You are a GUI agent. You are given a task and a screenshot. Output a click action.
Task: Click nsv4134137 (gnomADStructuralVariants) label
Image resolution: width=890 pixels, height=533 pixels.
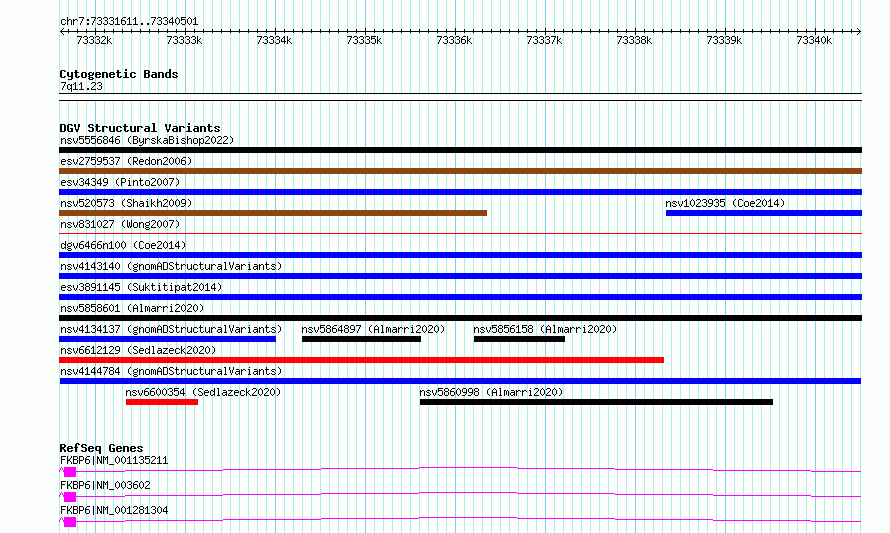(171, 329)
